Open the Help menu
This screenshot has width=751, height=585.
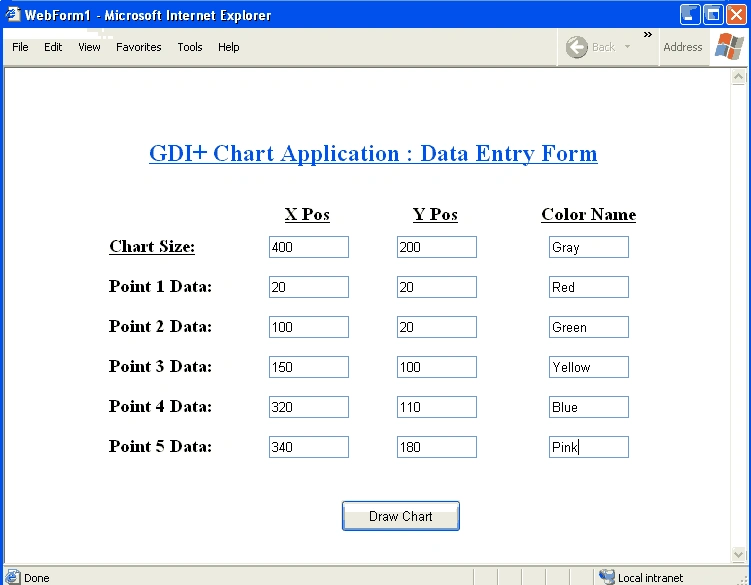(x=228, y=47)
